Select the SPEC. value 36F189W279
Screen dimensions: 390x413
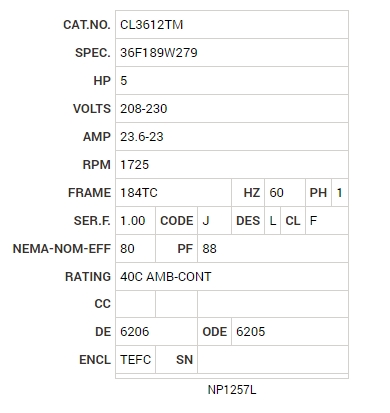pyautogui.click(x=159, y=53)
